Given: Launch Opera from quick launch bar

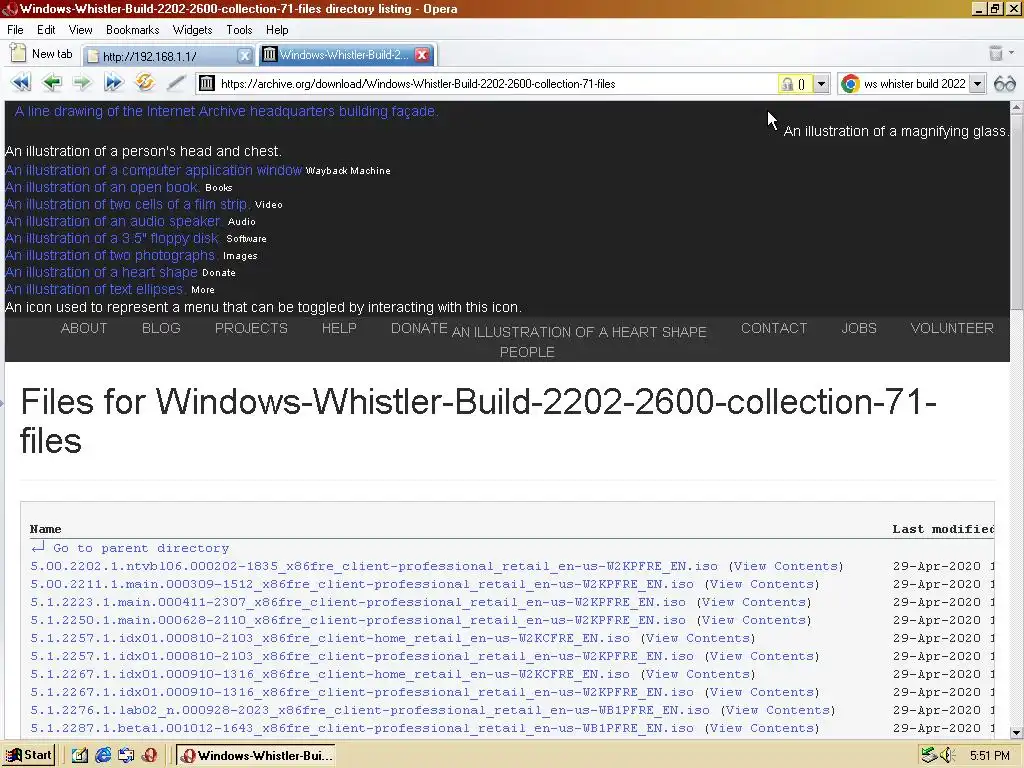Looking at the screenshot, I should pos(149,755).
